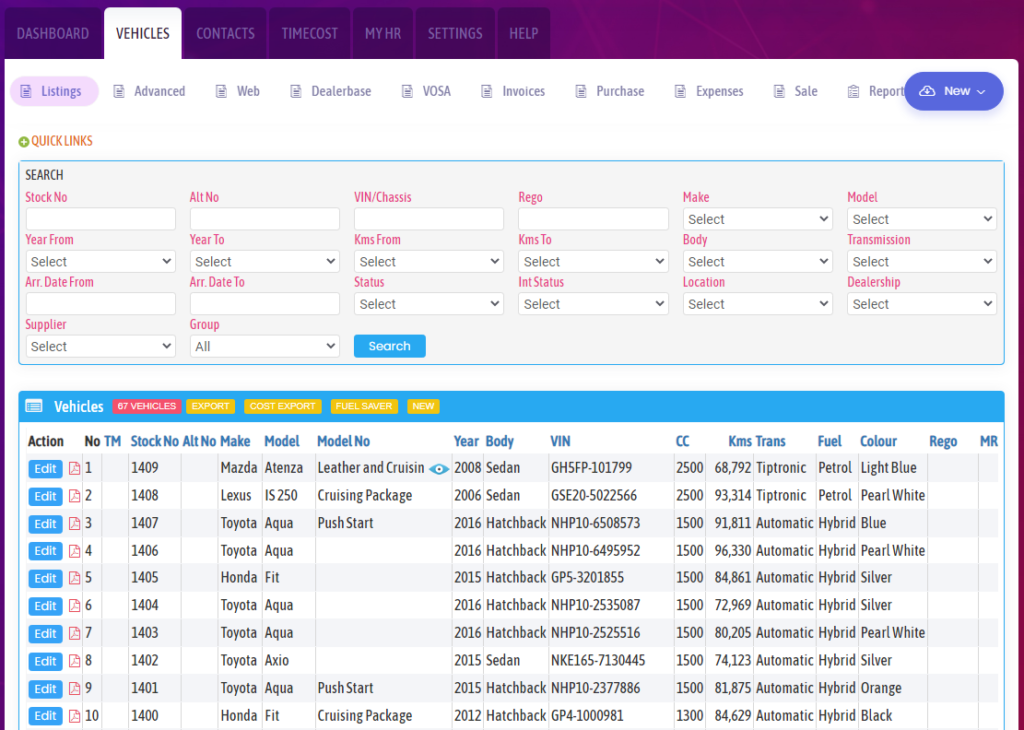Toggle the eye icon on Leather and Cruisin
The width and height of the screenshot is (1024, 730).
point(438,468)
